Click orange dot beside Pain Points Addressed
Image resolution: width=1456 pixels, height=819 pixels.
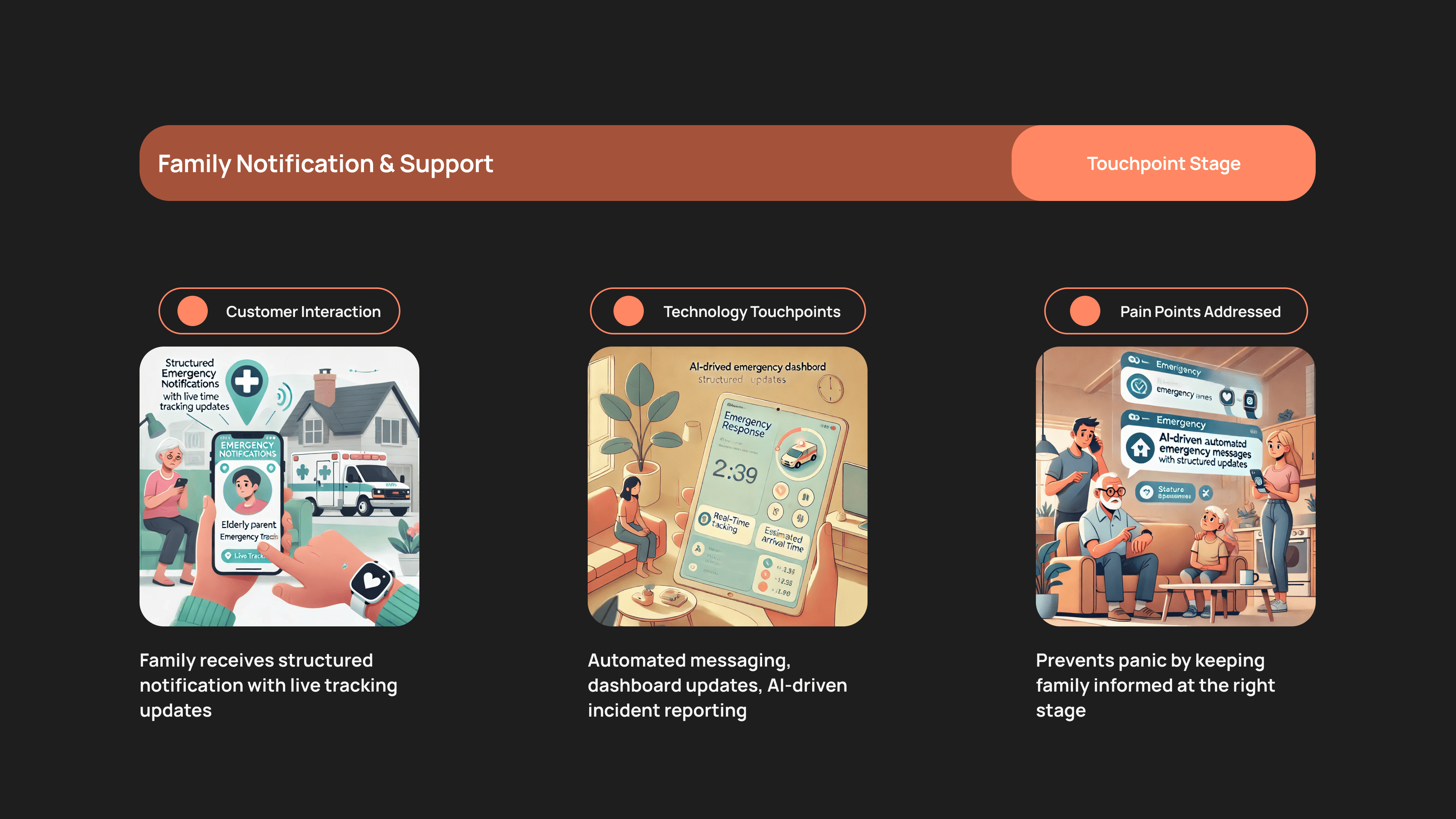pyautogui.click(x=1085, y=311)
